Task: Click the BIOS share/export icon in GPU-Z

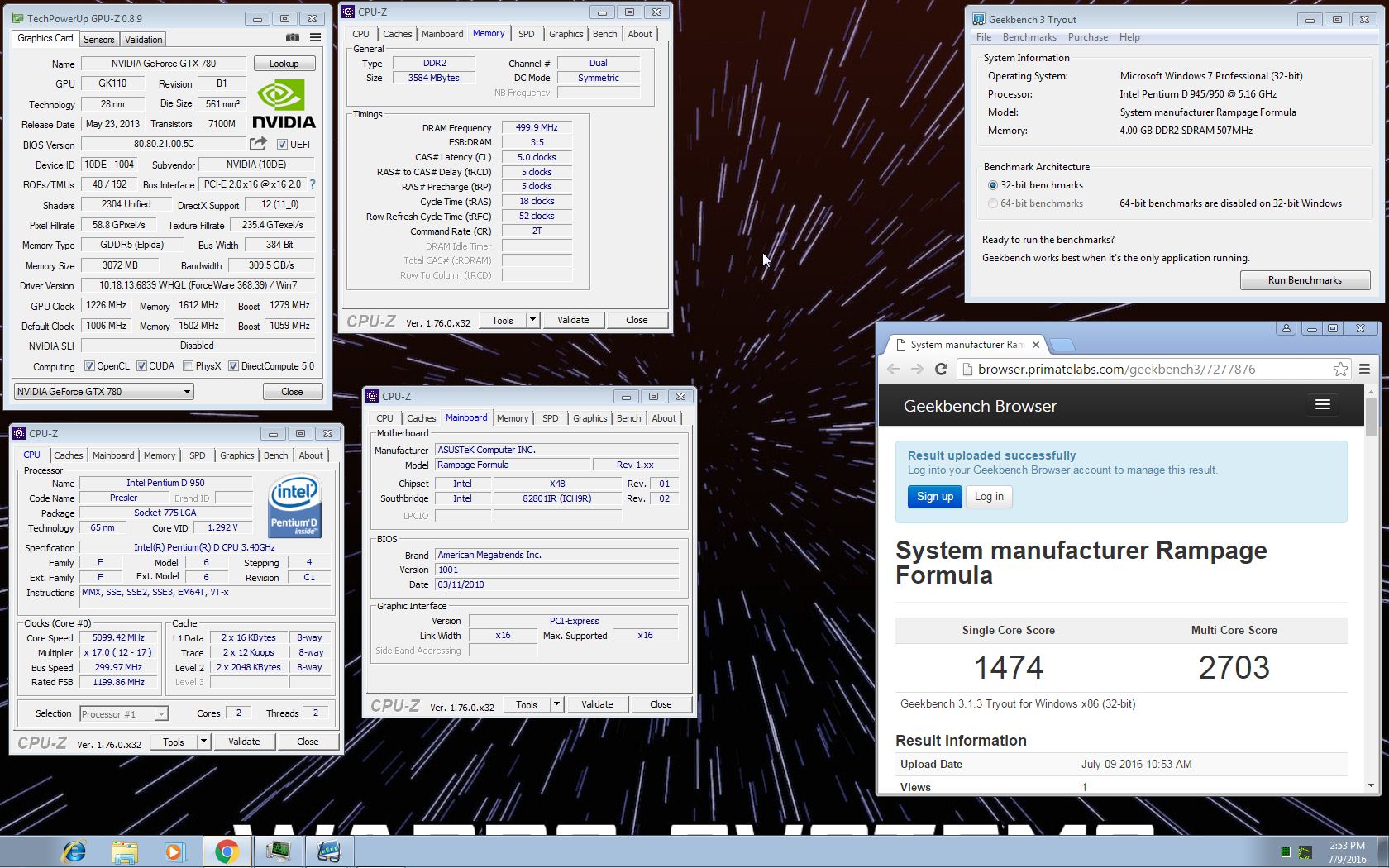Action: (259, 144)
